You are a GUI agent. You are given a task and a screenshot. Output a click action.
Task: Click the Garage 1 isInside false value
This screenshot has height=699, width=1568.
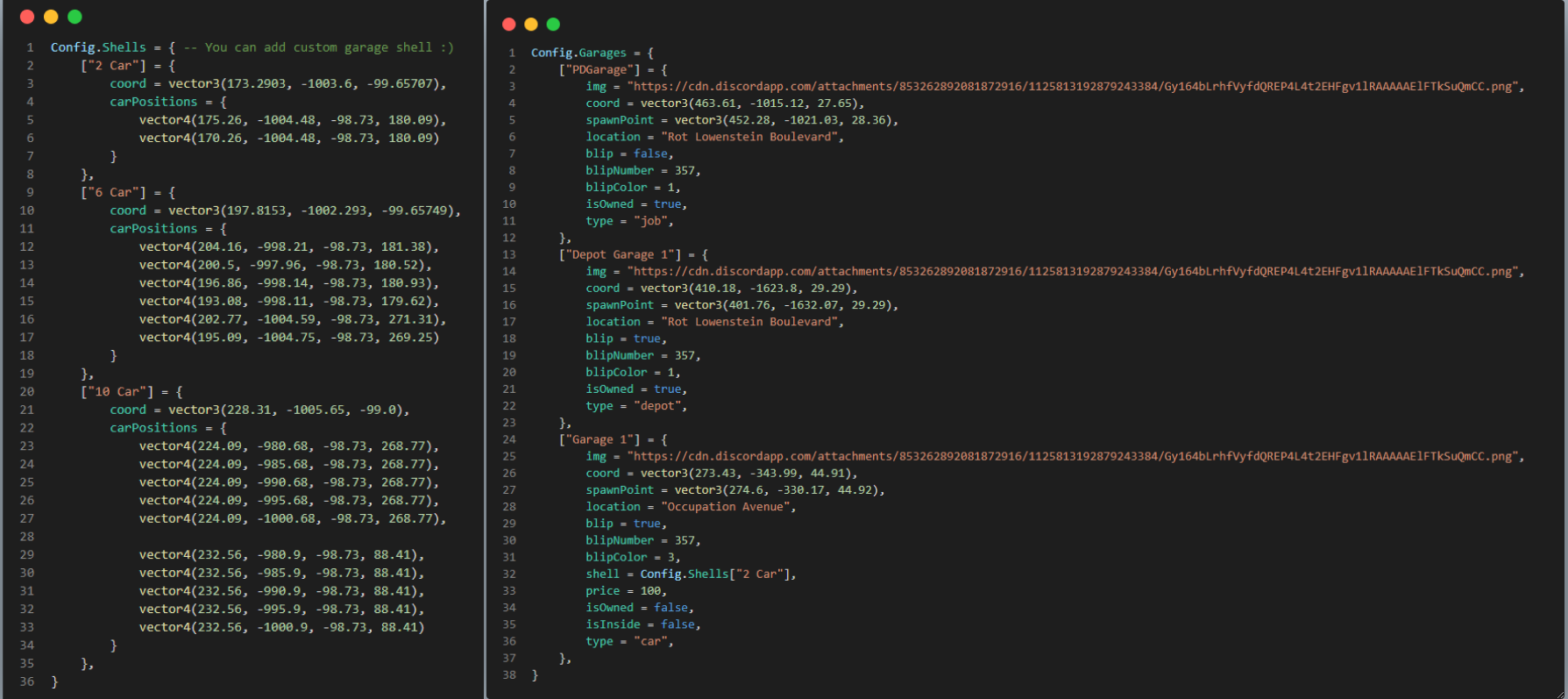pyautogui.click(x=678, y=624)
